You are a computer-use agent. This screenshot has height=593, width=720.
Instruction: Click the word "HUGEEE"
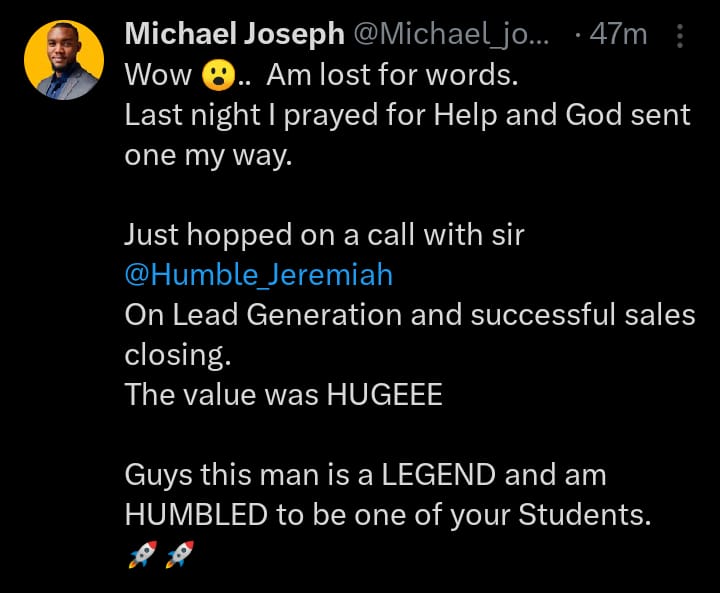[x=384, y=394]
